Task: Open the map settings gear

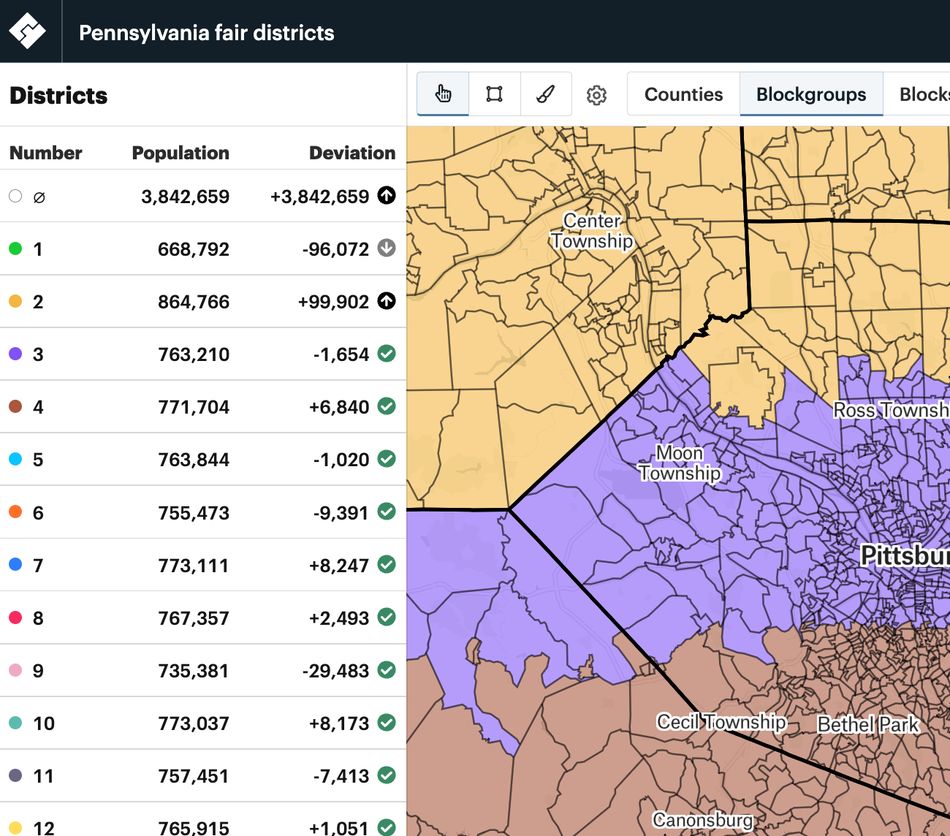Action: [x=597, y=94]
